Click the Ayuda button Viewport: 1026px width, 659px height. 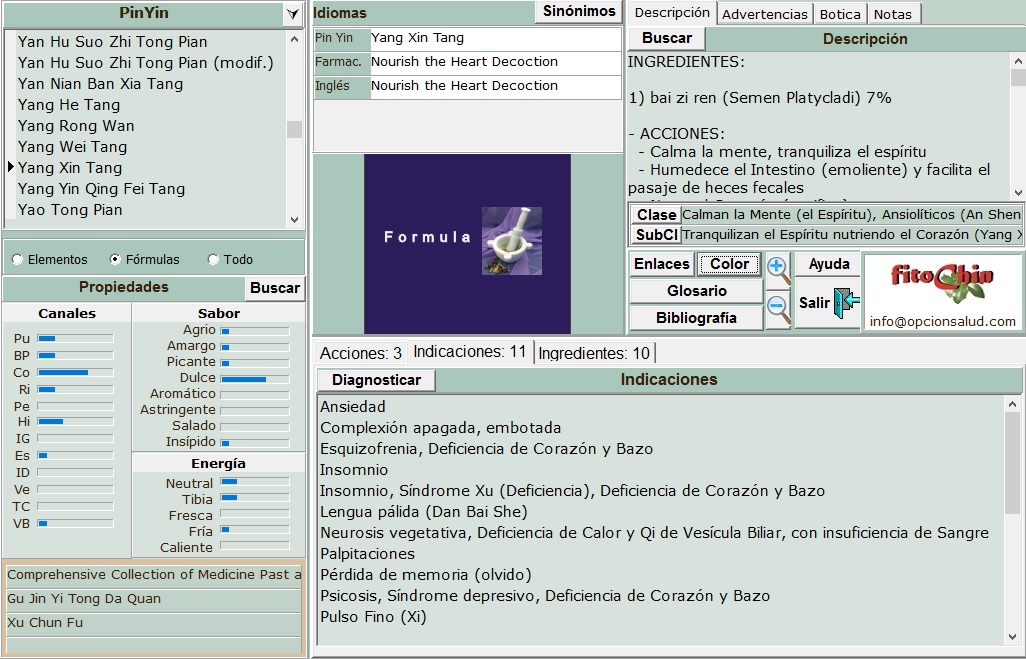[828, 264]
